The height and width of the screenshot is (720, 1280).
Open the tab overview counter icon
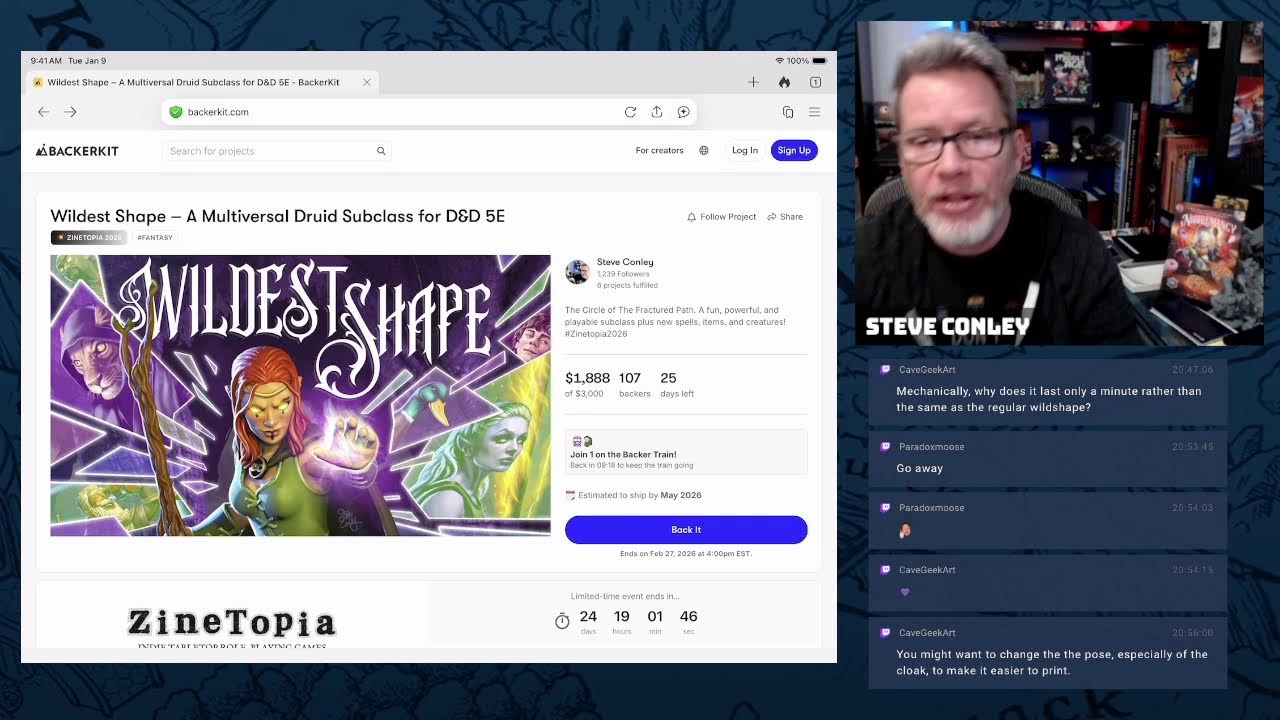point(816,82)
